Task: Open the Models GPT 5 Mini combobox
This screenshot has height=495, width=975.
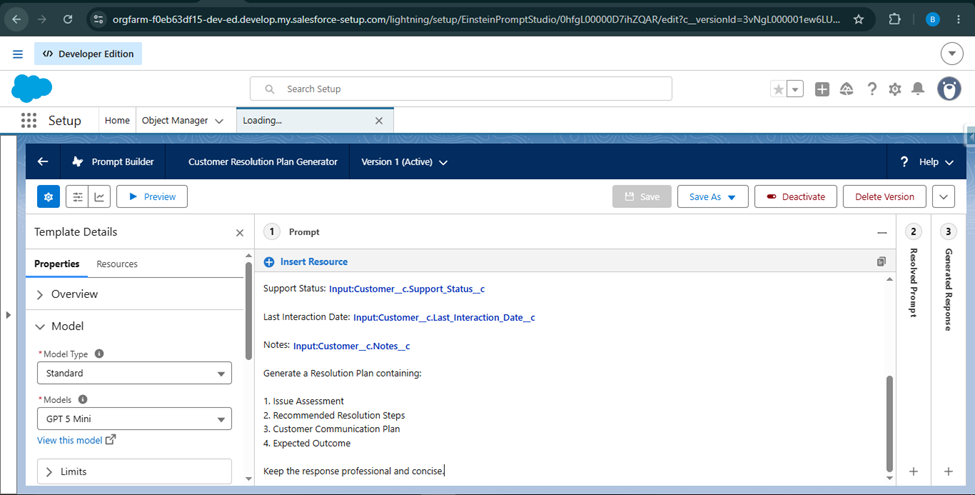Action: (x=134, y=419)
